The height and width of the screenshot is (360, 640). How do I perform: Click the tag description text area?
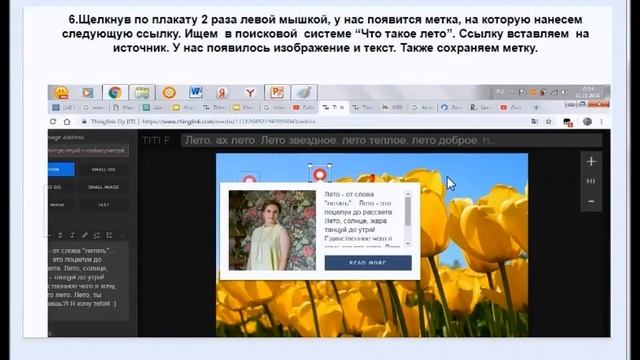click(88, 281)
